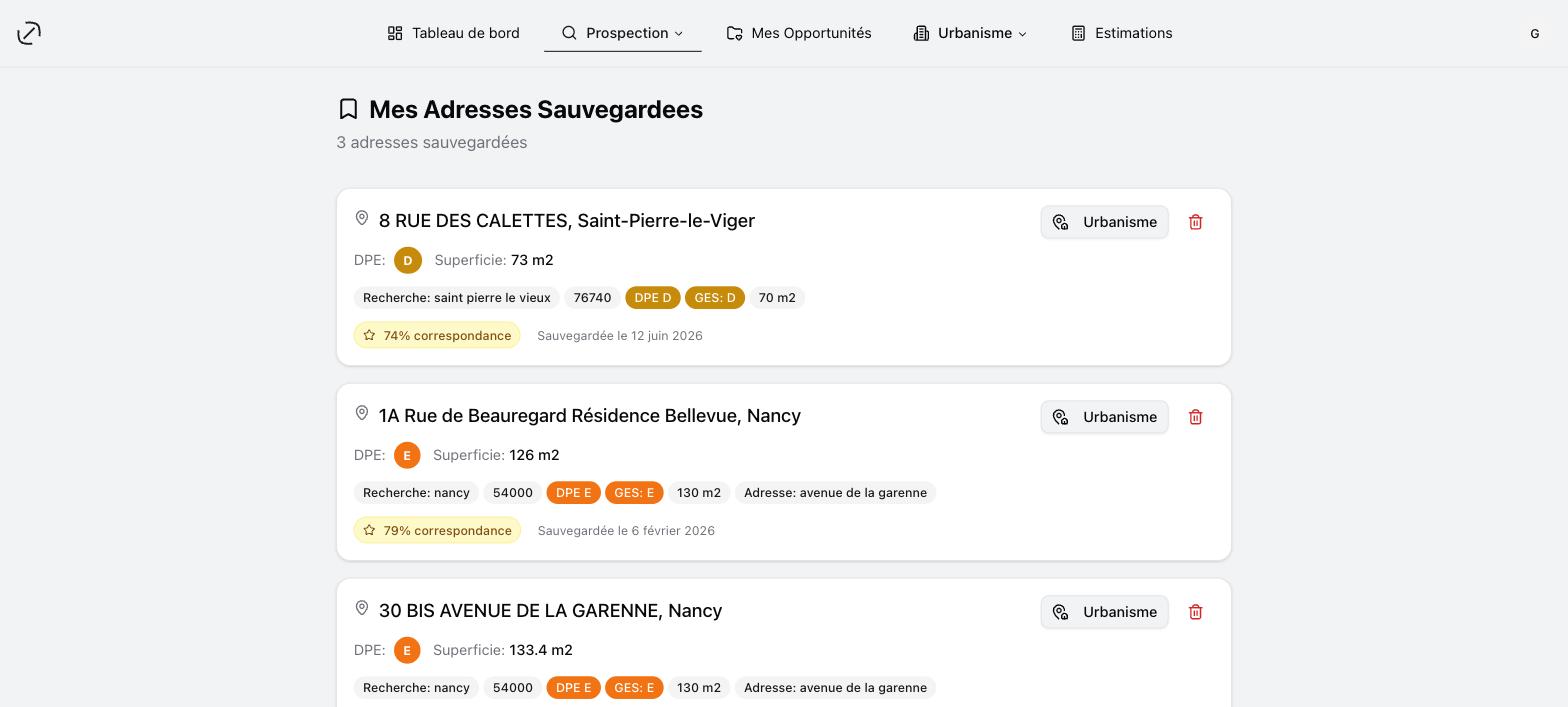The height and width of the screenshot is (707, 1568).
Task: Click the Prospection search icon
Action: point(569,33)
